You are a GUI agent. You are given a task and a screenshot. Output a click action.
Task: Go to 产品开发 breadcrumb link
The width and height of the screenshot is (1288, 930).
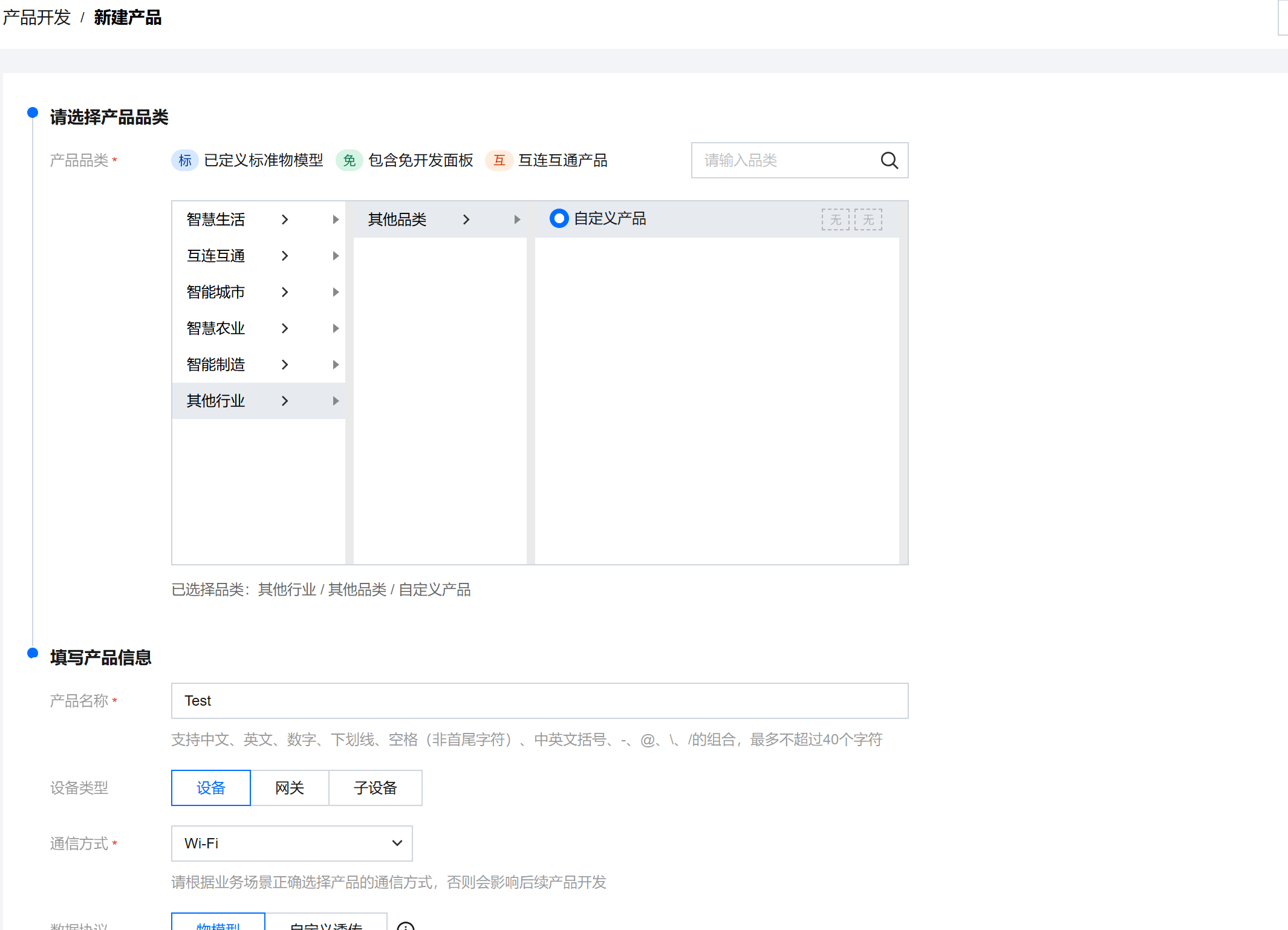point(37,18)
